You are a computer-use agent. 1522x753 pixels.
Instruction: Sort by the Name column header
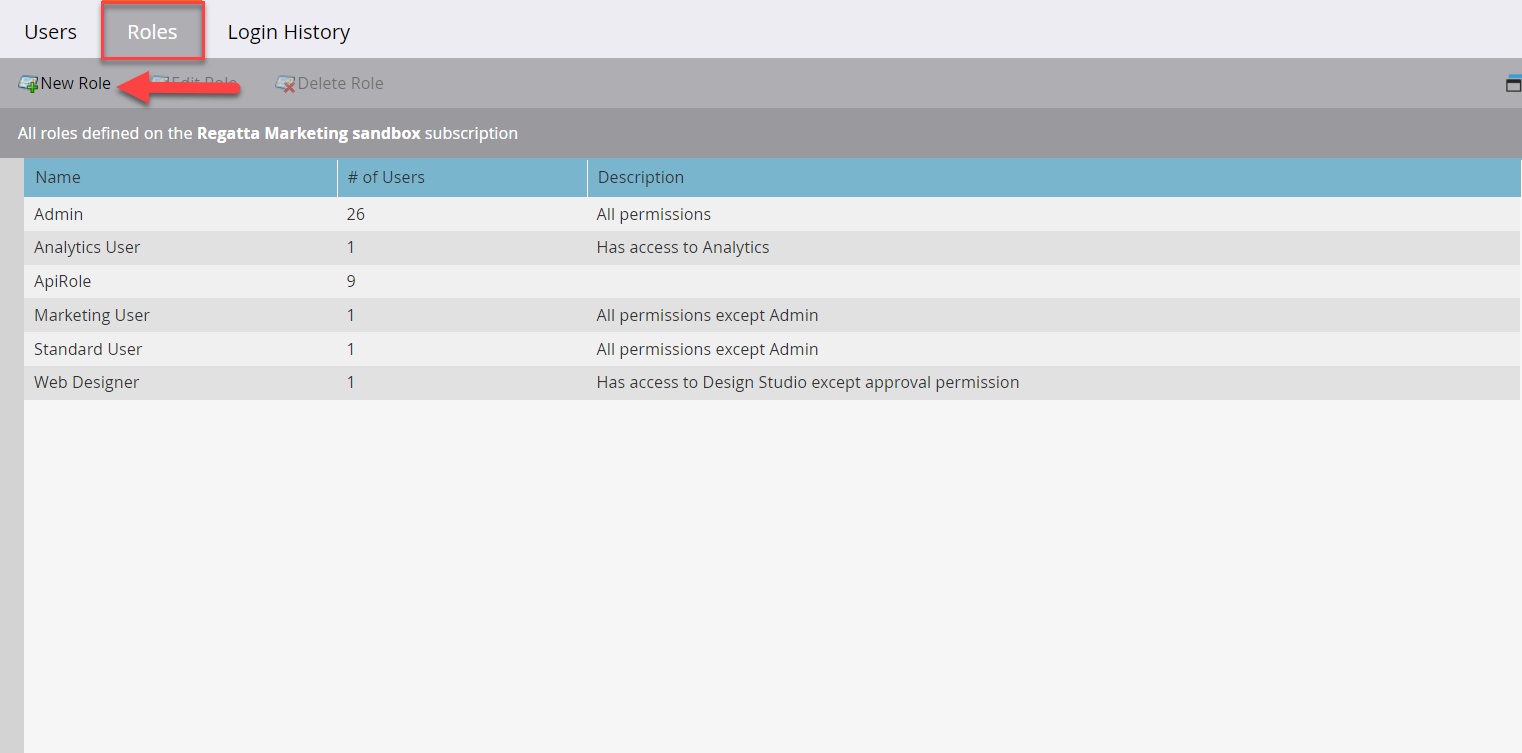181,177
